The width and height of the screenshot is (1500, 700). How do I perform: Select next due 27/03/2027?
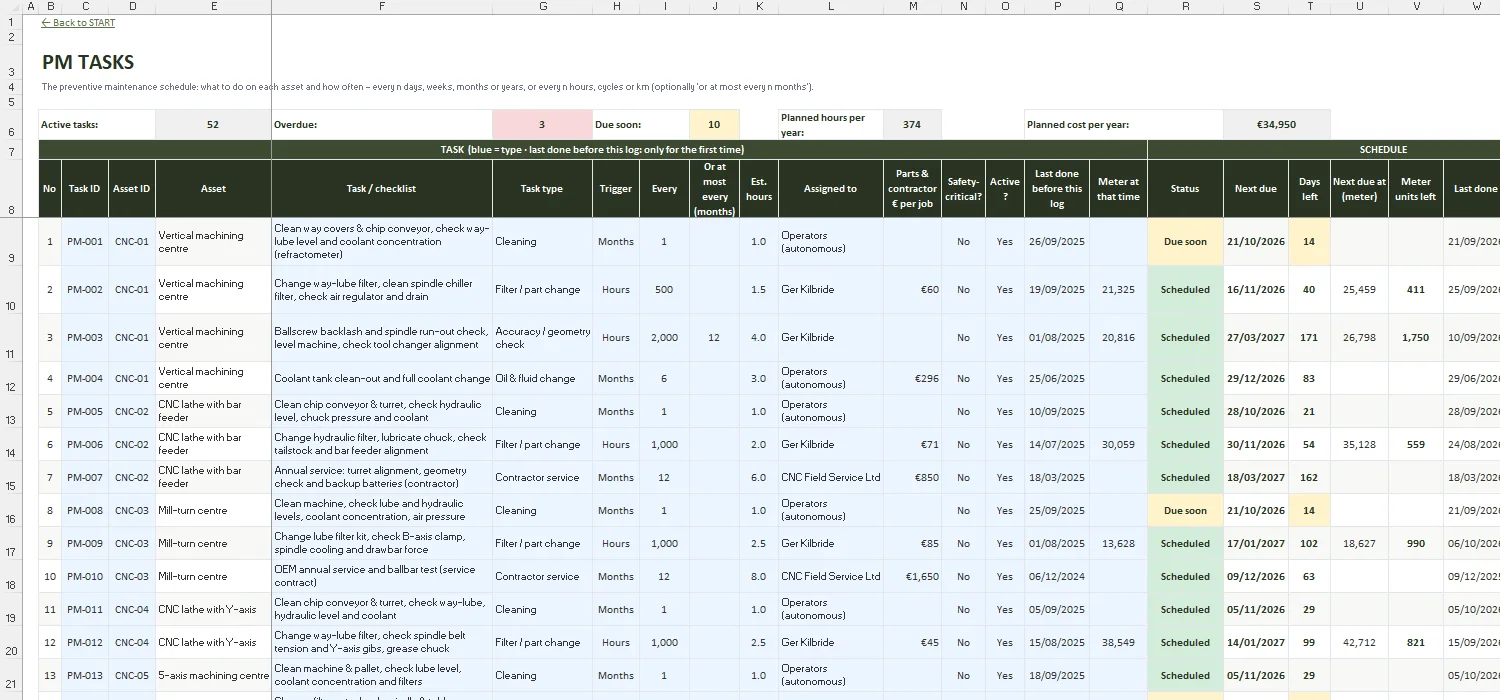click(1256, 338)
